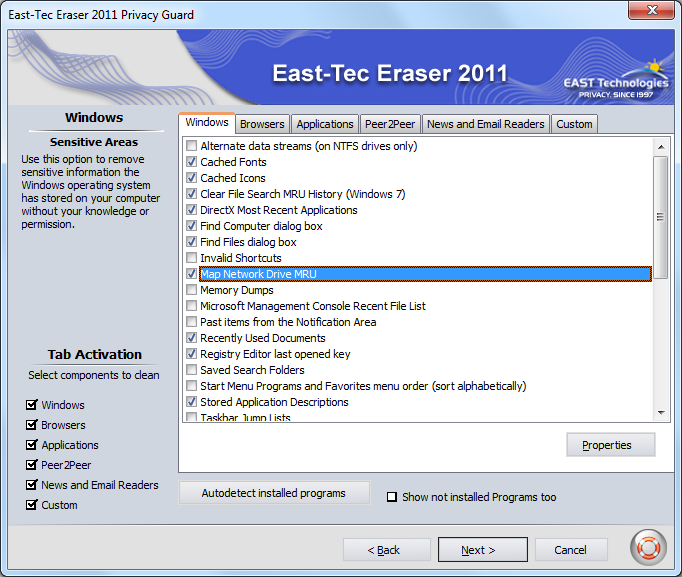This screenshot has height=577, width=682.
Task: Switch to the Custom tab
Action: click(574, 124)
